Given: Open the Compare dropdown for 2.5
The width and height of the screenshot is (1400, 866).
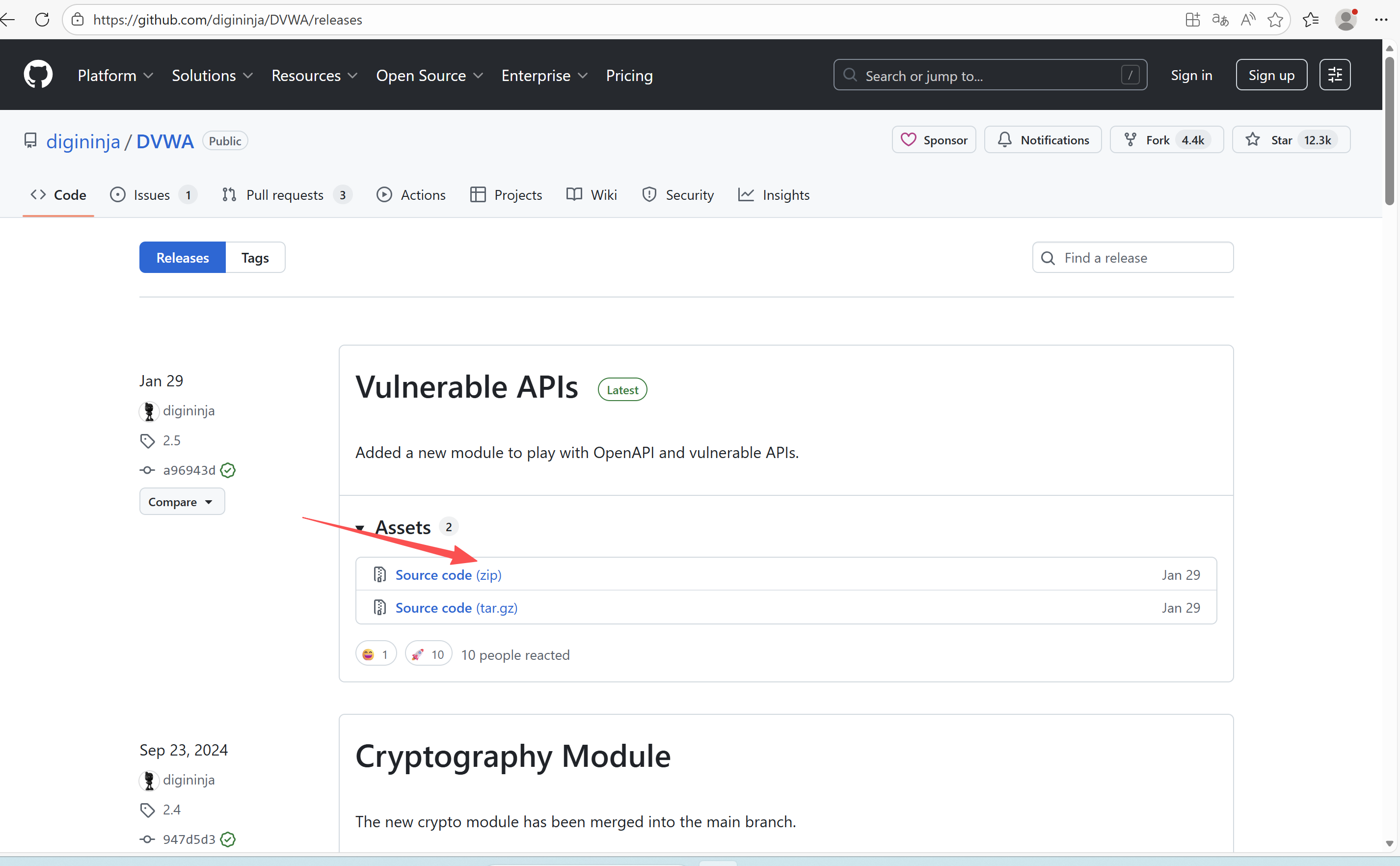Looking at the screenshot, I should click(182, 502).
